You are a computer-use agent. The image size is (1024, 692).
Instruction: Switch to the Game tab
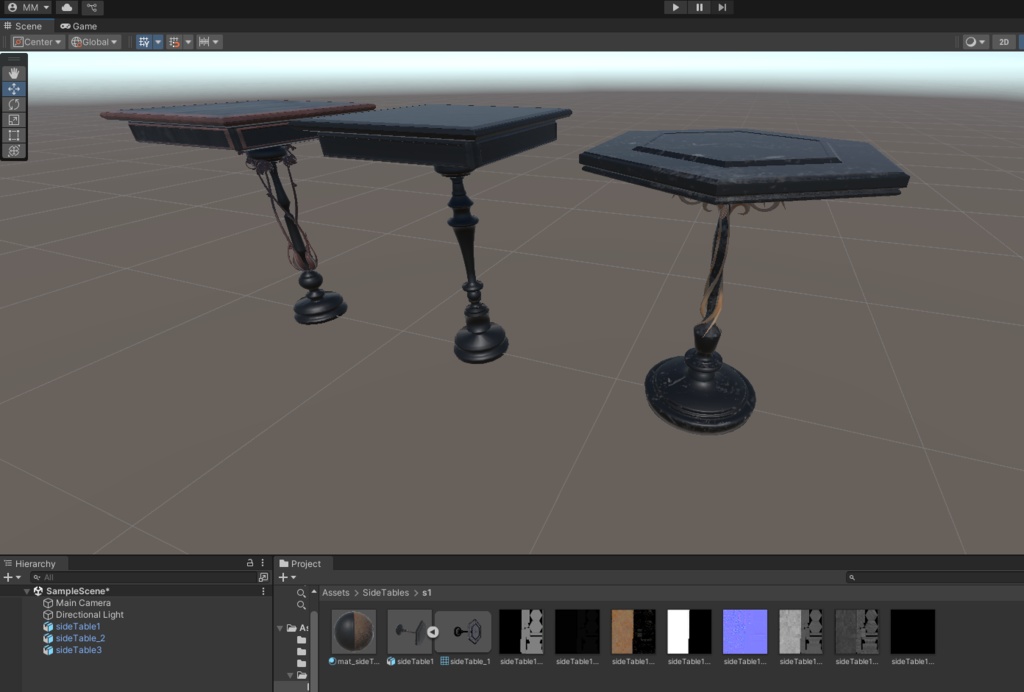79,26
